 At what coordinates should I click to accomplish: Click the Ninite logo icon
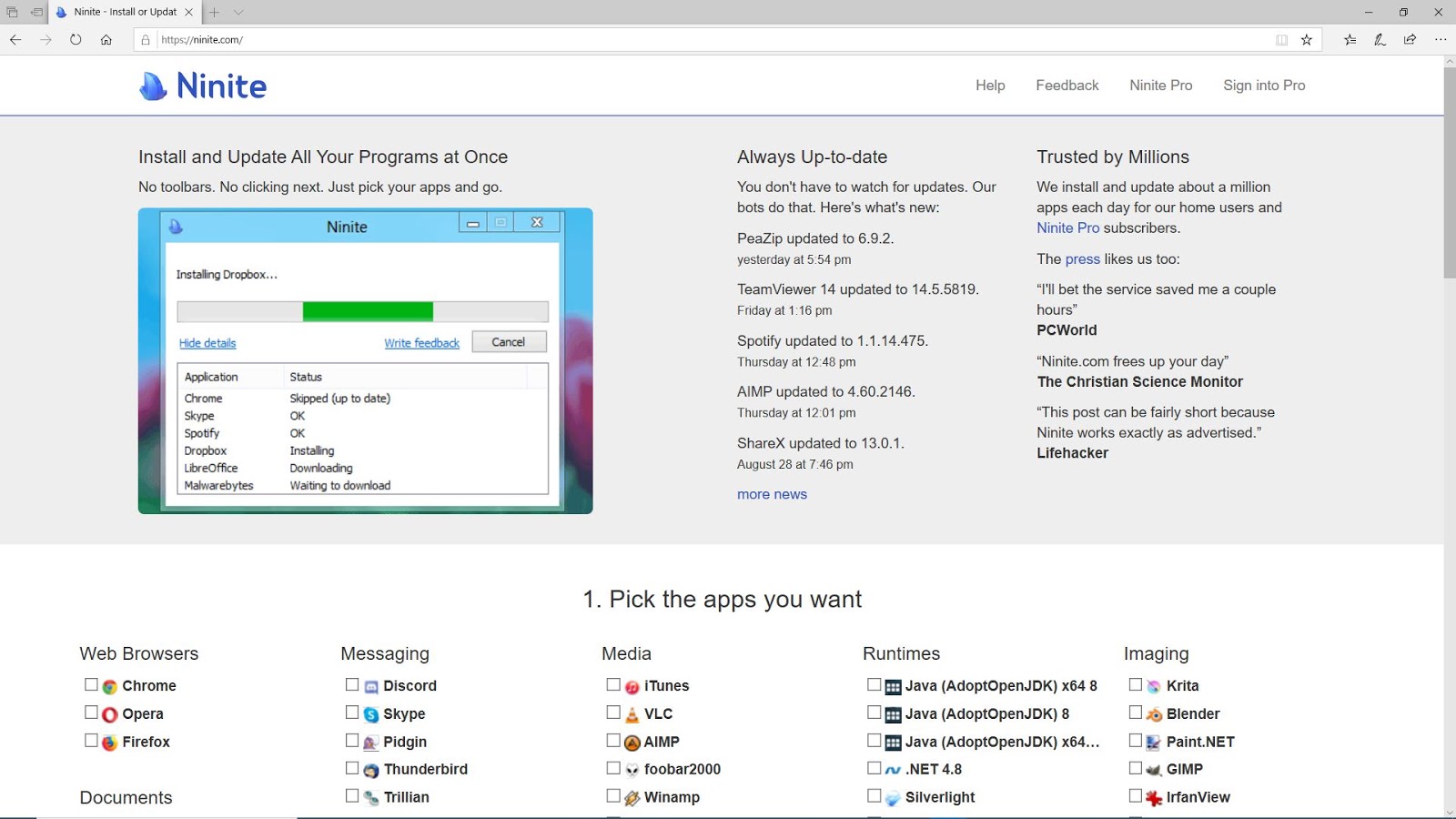pos(153,86)
